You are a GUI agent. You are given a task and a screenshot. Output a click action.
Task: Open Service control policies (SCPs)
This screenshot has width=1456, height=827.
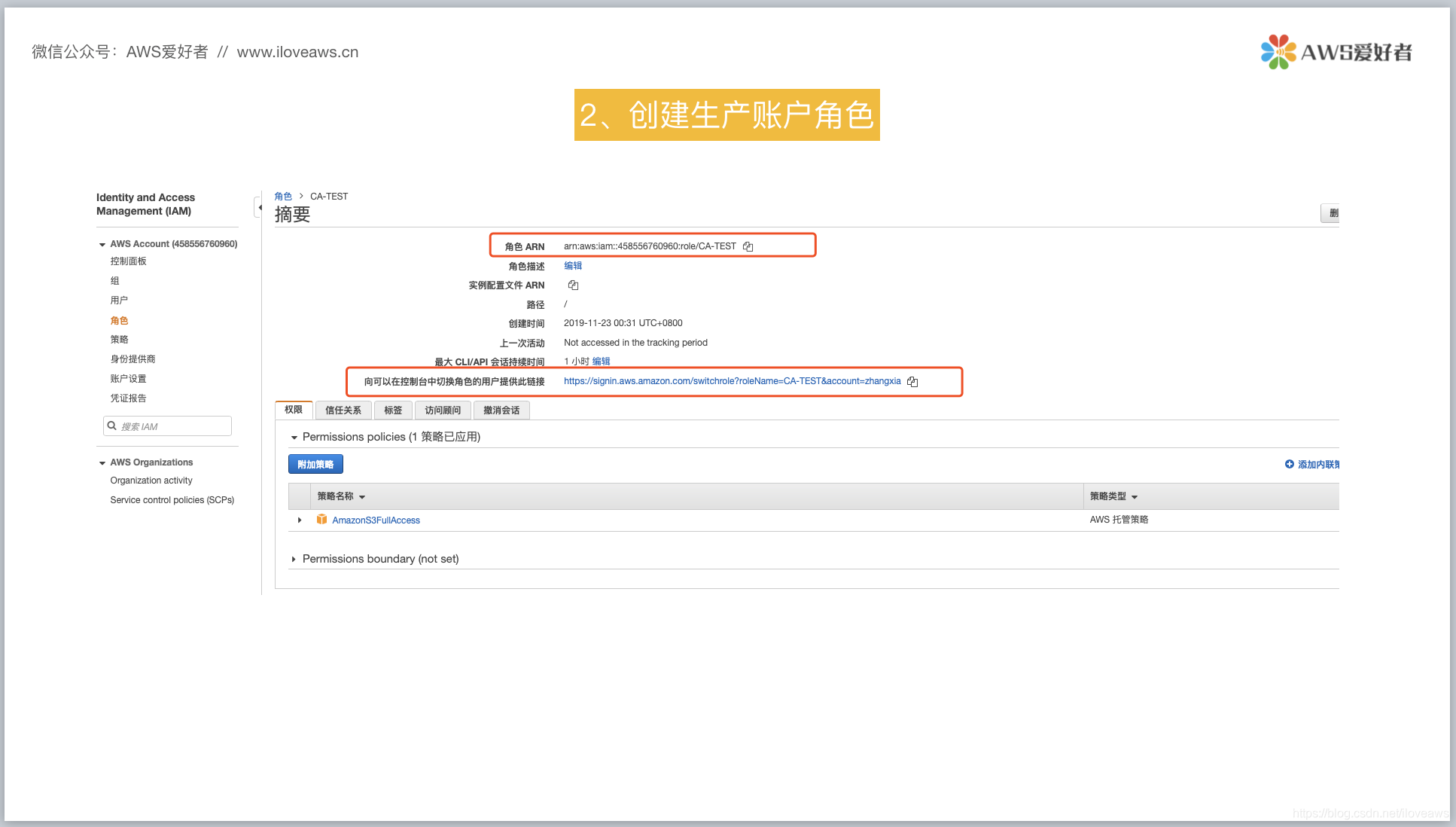coord(172,500)
